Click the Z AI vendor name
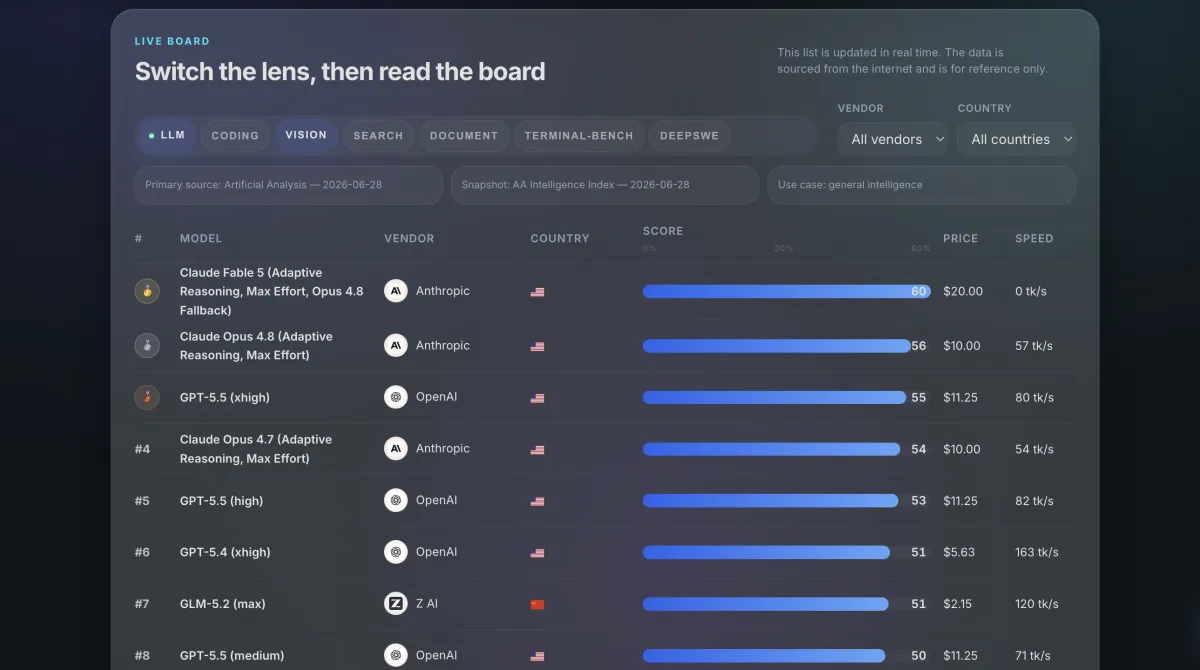This screenshot has height=670, width=1200. point(427,604)
